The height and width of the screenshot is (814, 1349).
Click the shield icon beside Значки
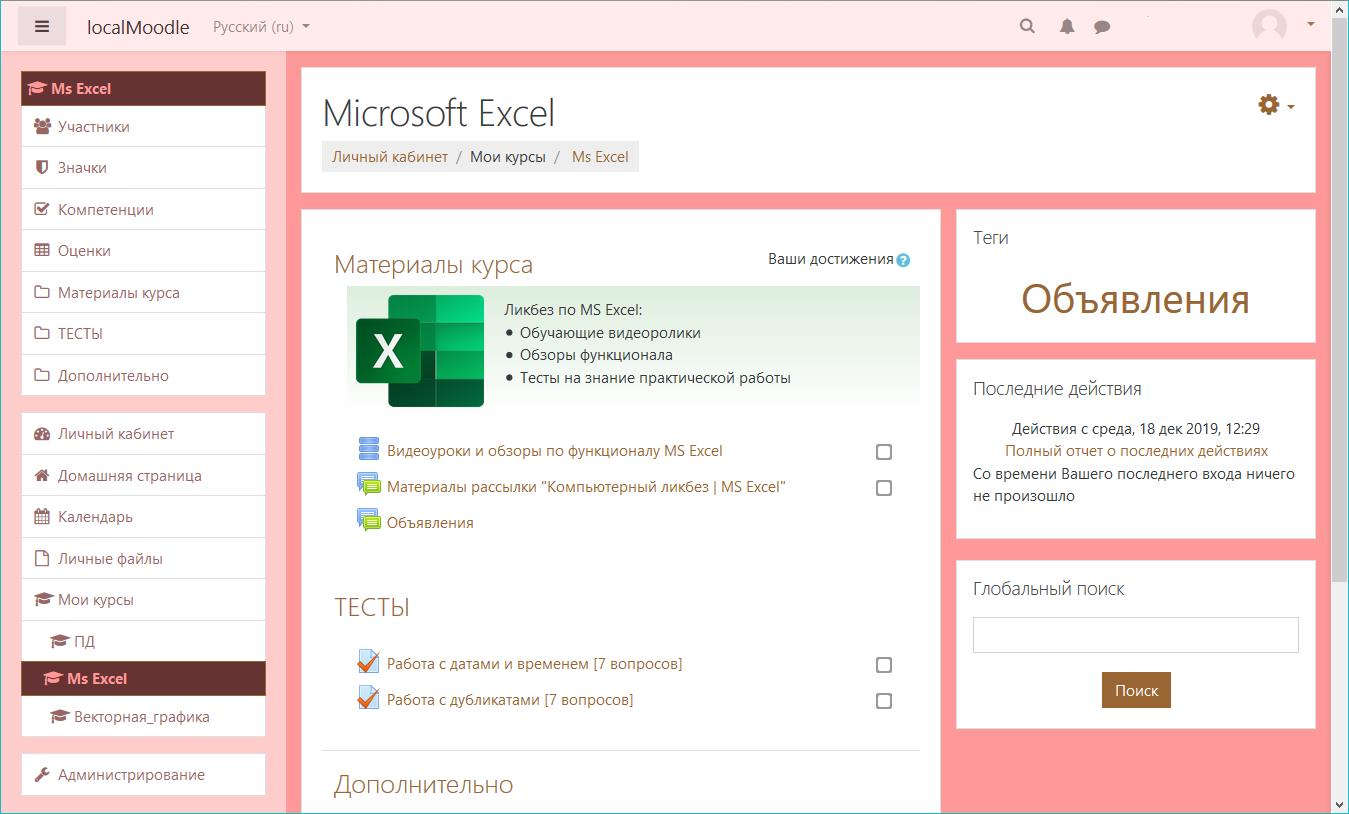pyautogui.click(x=42, y=168)
